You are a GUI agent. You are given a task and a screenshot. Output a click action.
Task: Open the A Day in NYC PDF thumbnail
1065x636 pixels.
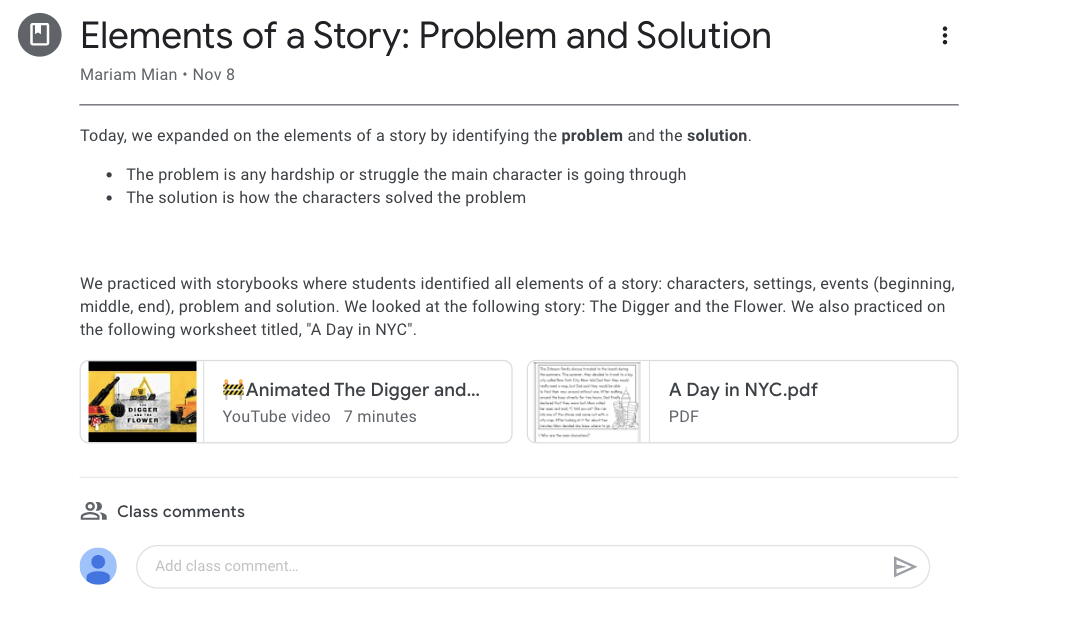[x=587, y=401]
